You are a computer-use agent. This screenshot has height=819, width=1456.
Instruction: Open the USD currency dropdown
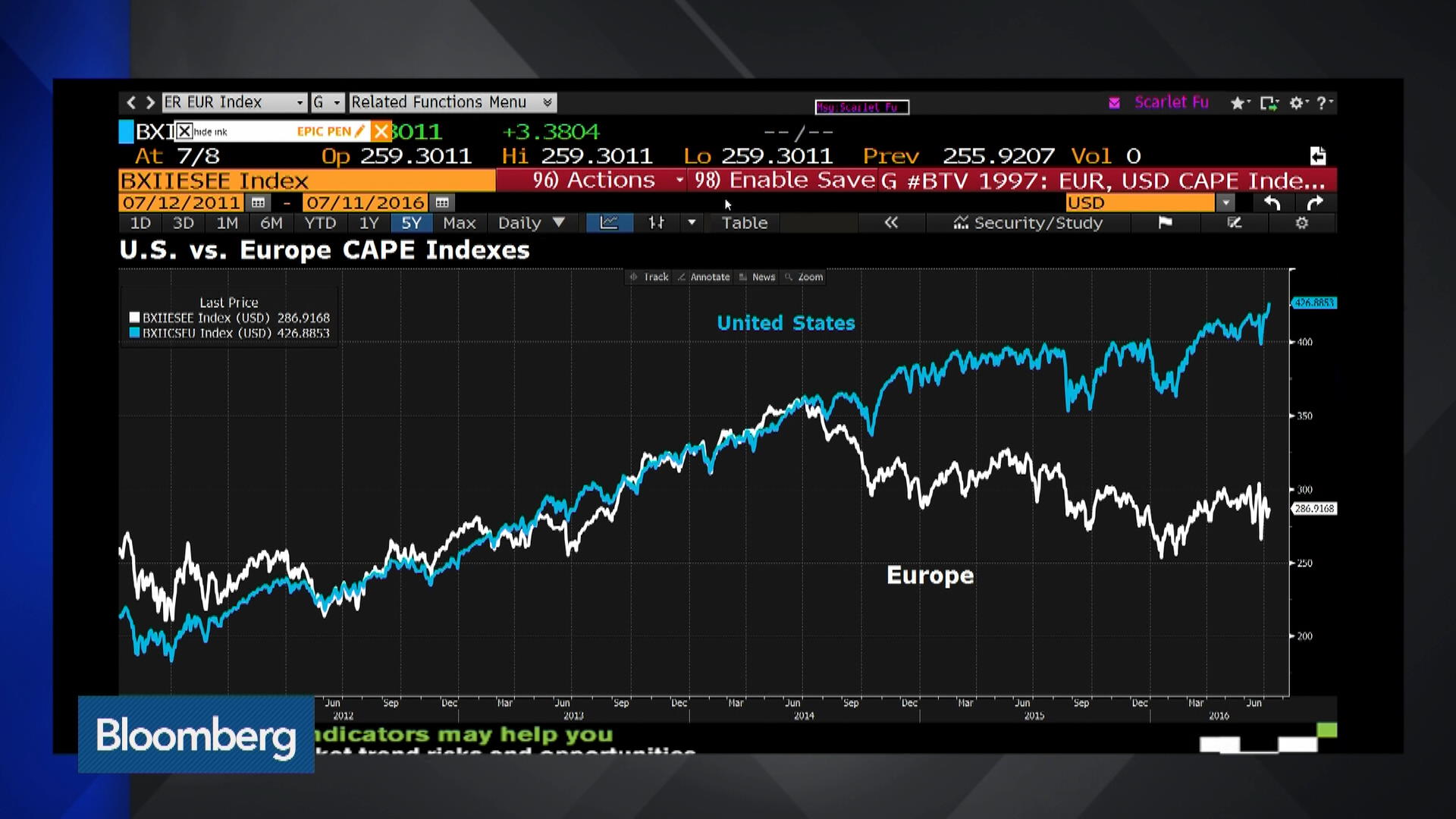point(1226,202)
